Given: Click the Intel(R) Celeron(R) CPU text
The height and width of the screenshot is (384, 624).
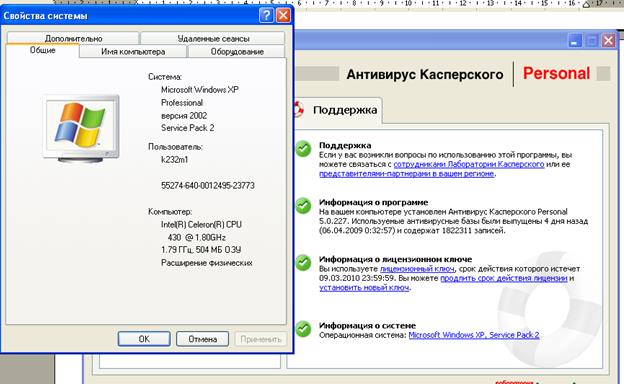Looking at the screenshot, I should 201,225.
